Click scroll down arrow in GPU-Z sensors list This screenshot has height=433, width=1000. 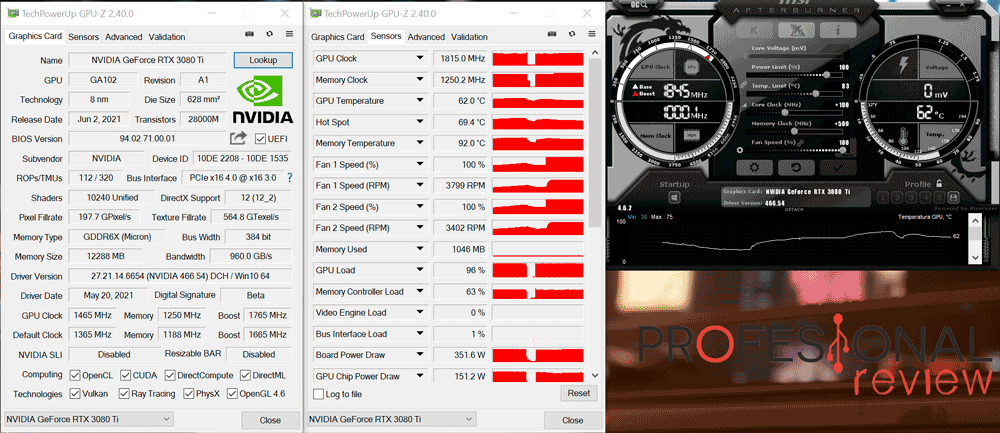click(595, 376)
